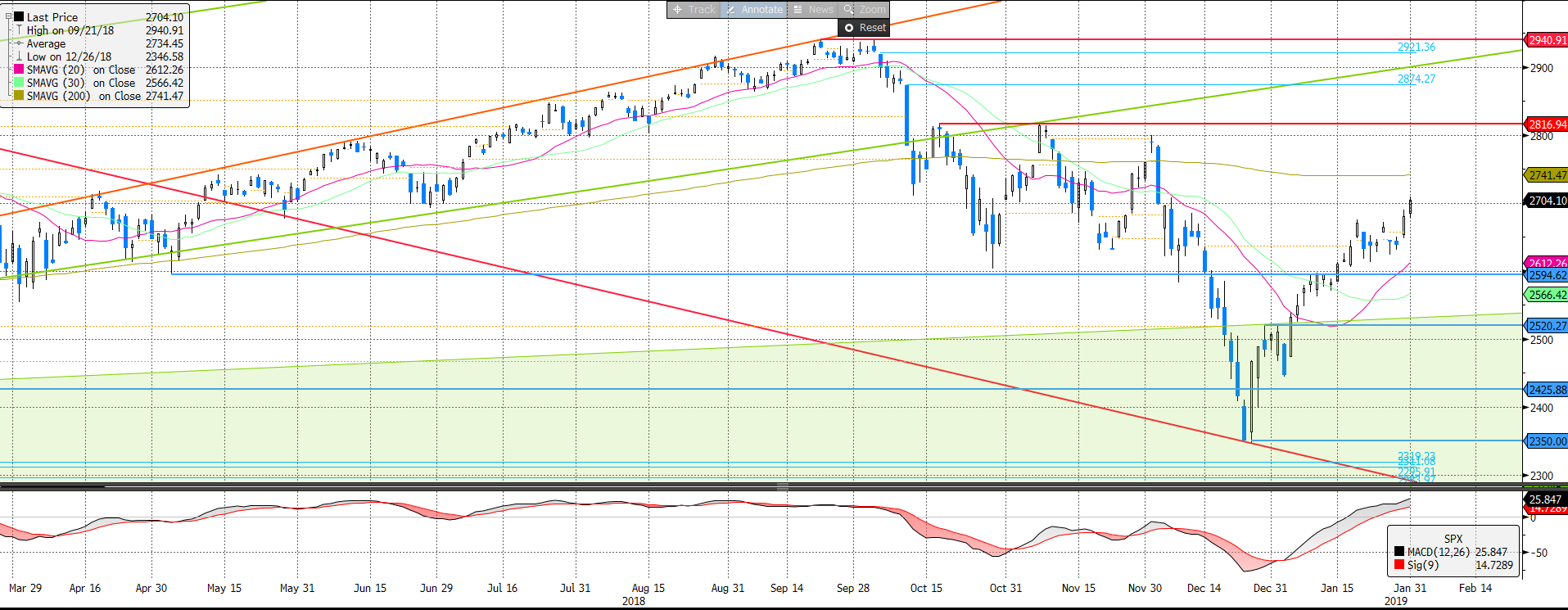Image resolution: width=1568 pixels, height=610 pixels.
Task: Click the 2921.36 annotation label
Action: pyautogui.click(x=1416, y=47)
